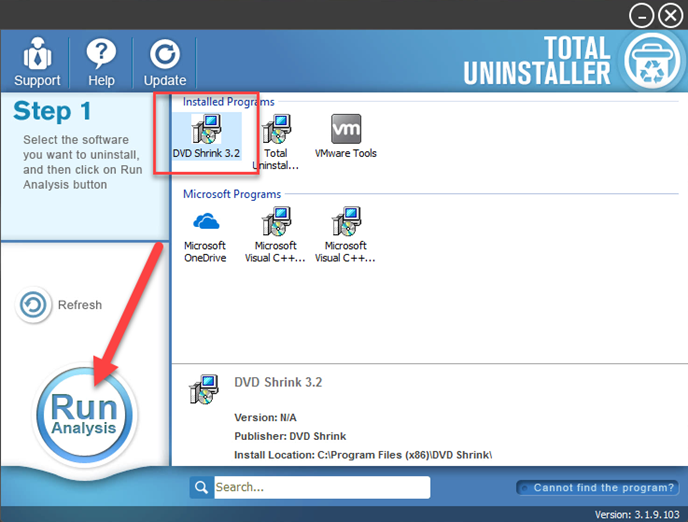This screenshot has height=522, width=688.
Task: Select the Total Uninstaller program entry
Action: click(x=276, y=142)
